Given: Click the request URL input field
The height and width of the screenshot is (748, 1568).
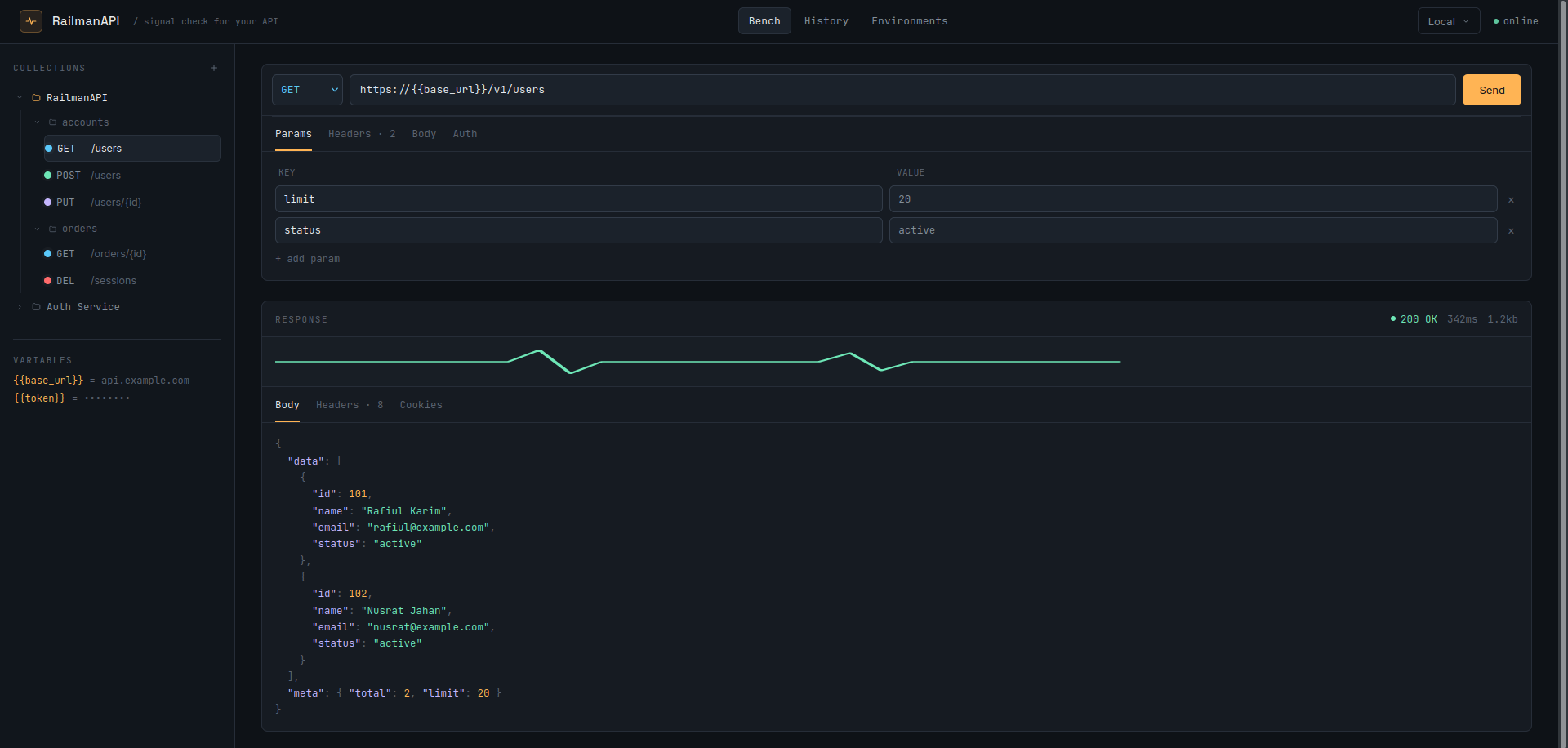Looking at the screenshot, I should coord(902,90).
